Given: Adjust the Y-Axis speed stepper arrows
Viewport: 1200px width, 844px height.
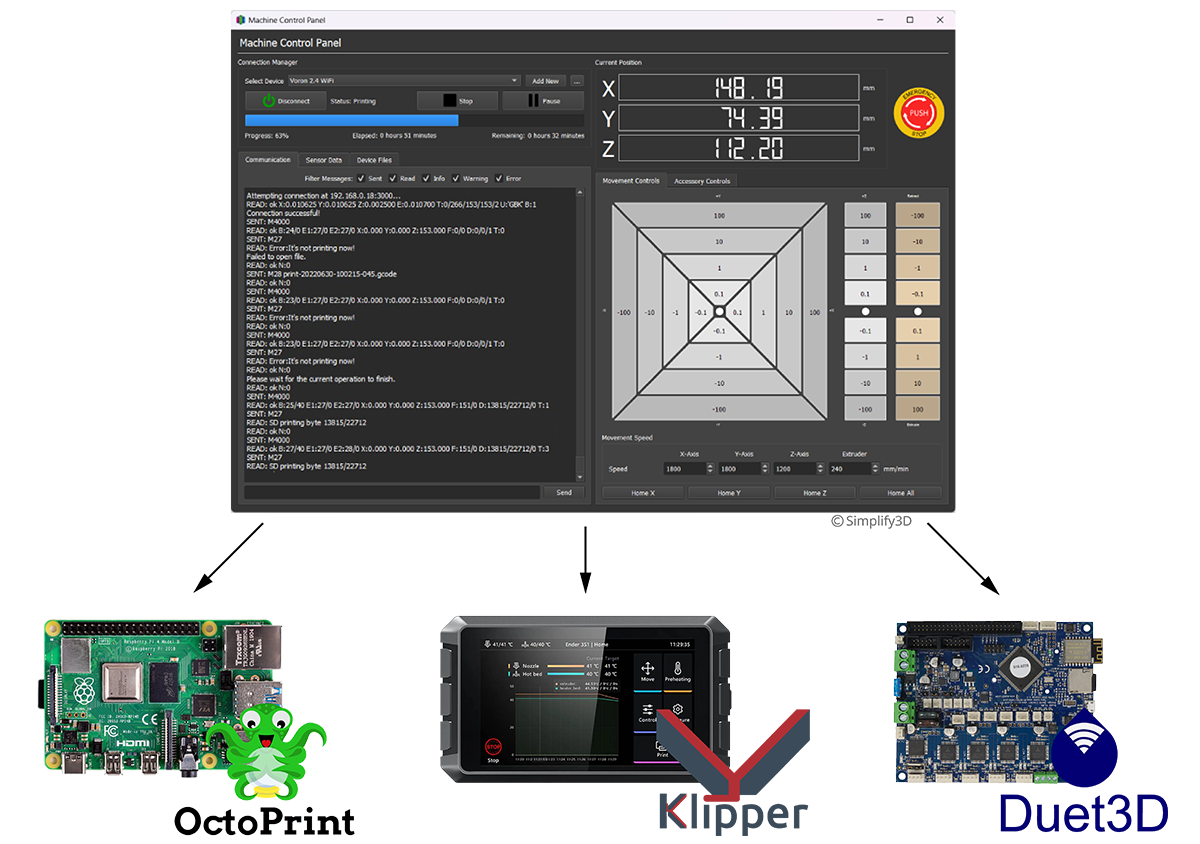Looking at the screenshot, I should pos(764,469).
